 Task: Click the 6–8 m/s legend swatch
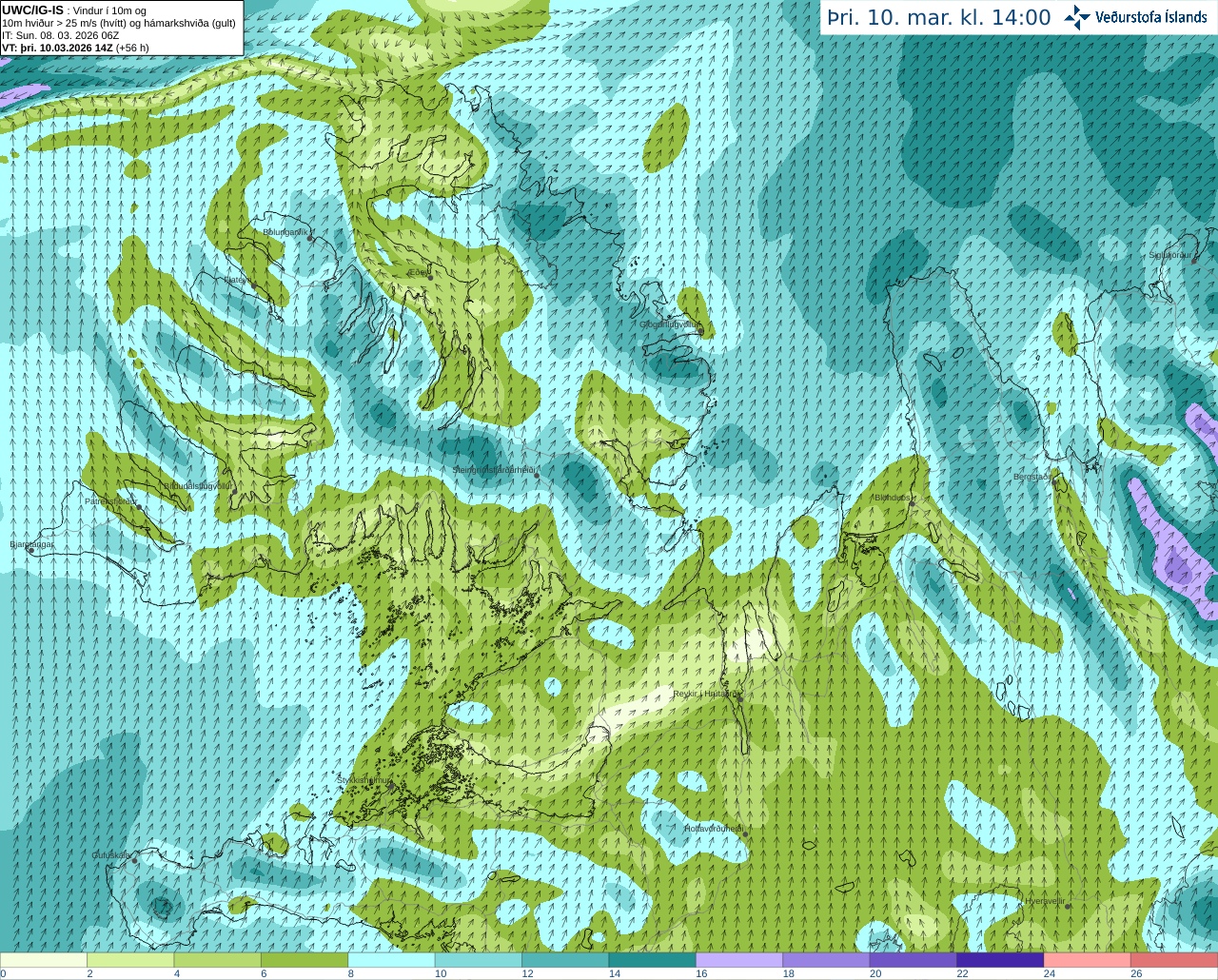[x=304, y=960]
